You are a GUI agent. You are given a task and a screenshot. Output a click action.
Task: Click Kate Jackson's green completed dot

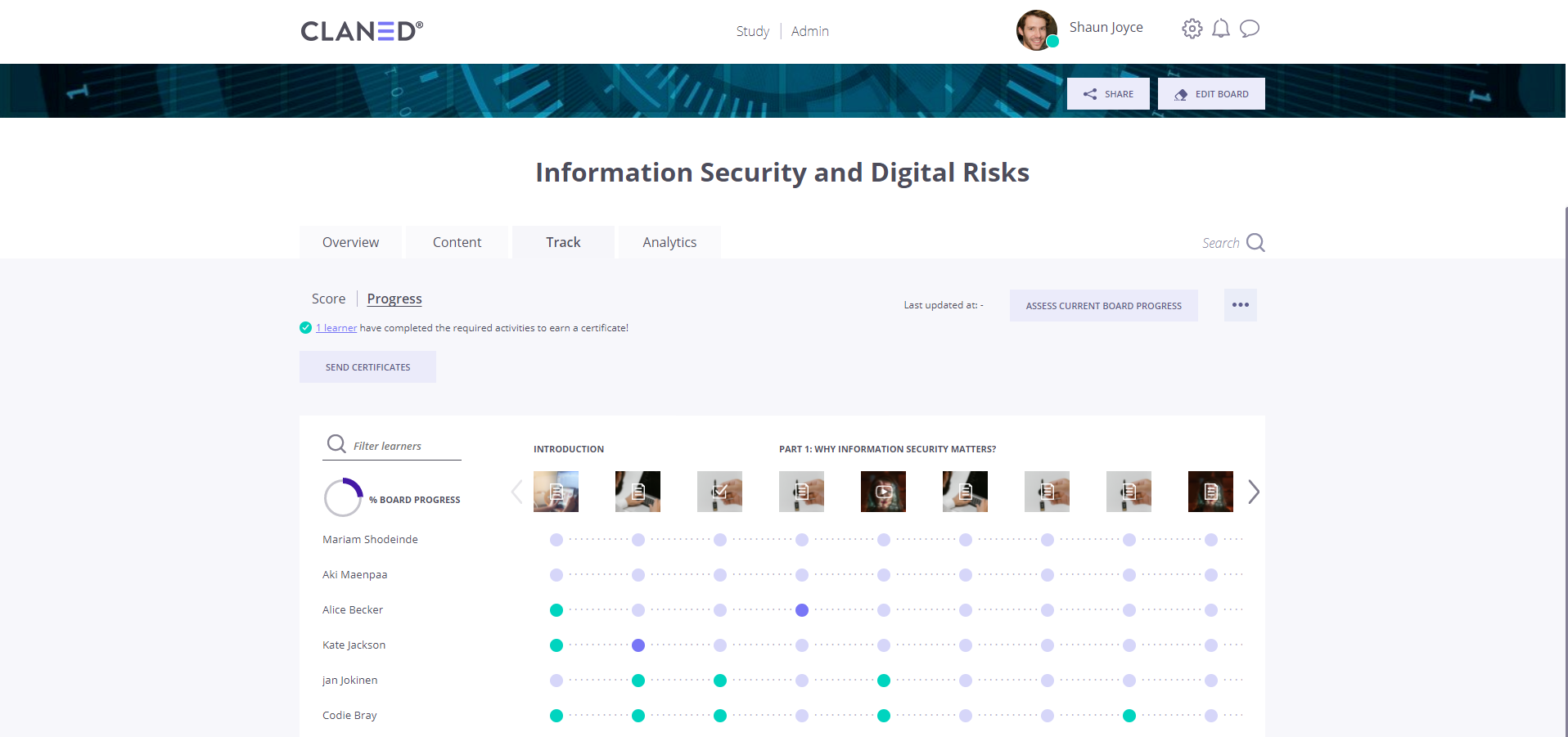coord(556,645)
